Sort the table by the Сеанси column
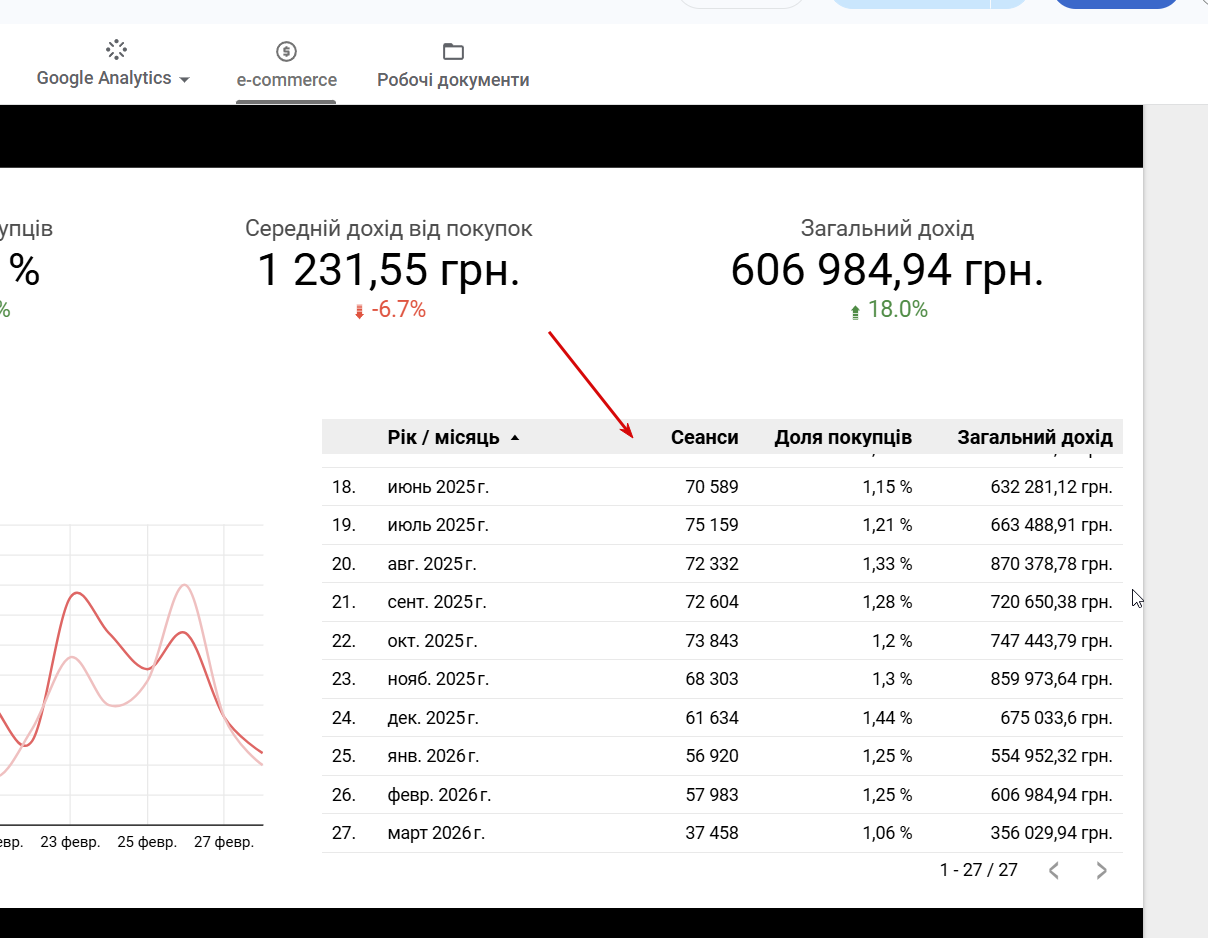The width and height of the screenshot is (1208, 938). [704, 437]
